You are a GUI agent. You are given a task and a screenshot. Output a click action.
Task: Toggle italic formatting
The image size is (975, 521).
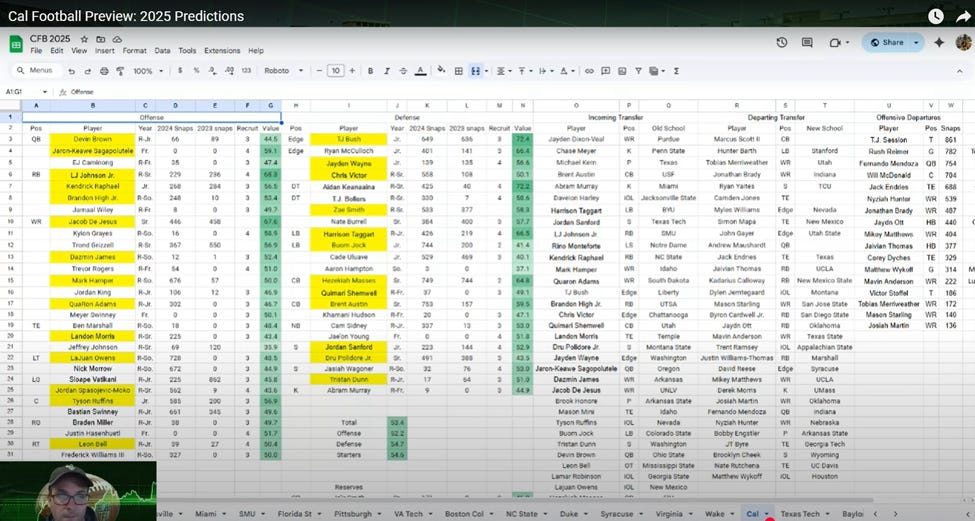pyautogui.click(x=387, y=71)
